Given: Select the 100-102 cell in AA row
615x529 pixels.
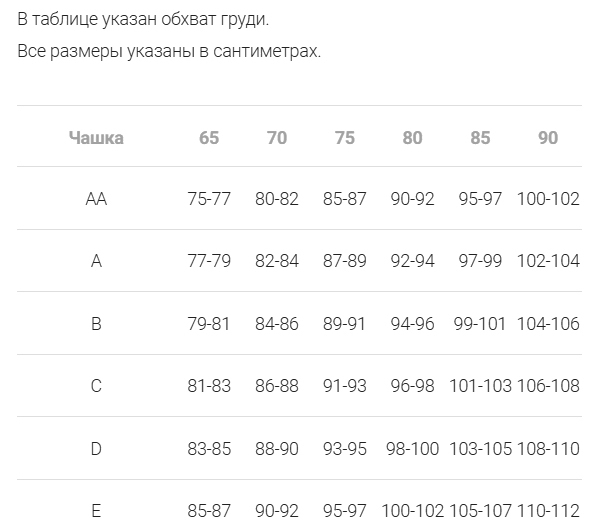Looking at the screenshot, I should (x=548, y=199).
